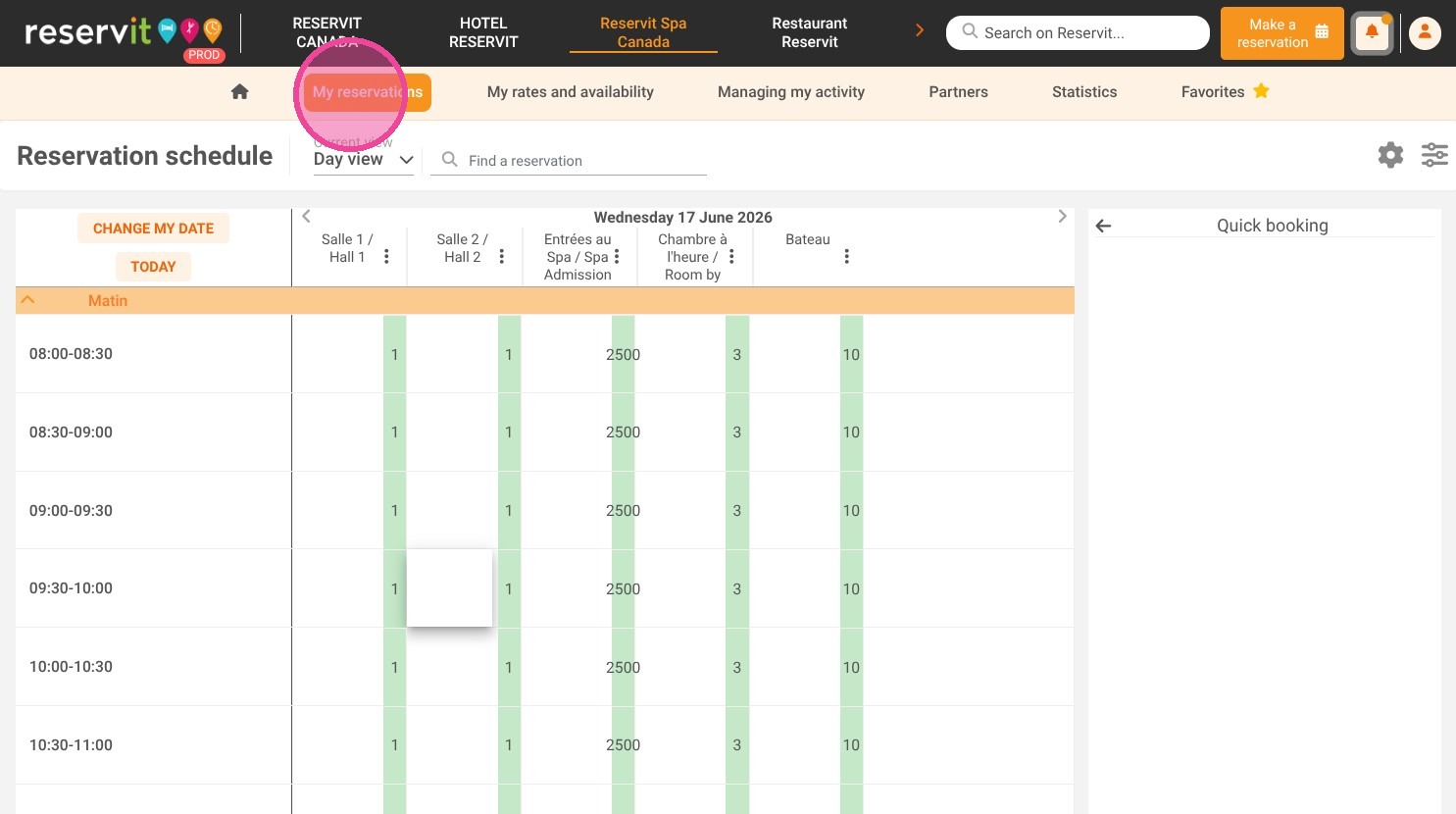Open Bateau column options menu
This screenshot has width=1456, height=814.
[x=846, y=256]
